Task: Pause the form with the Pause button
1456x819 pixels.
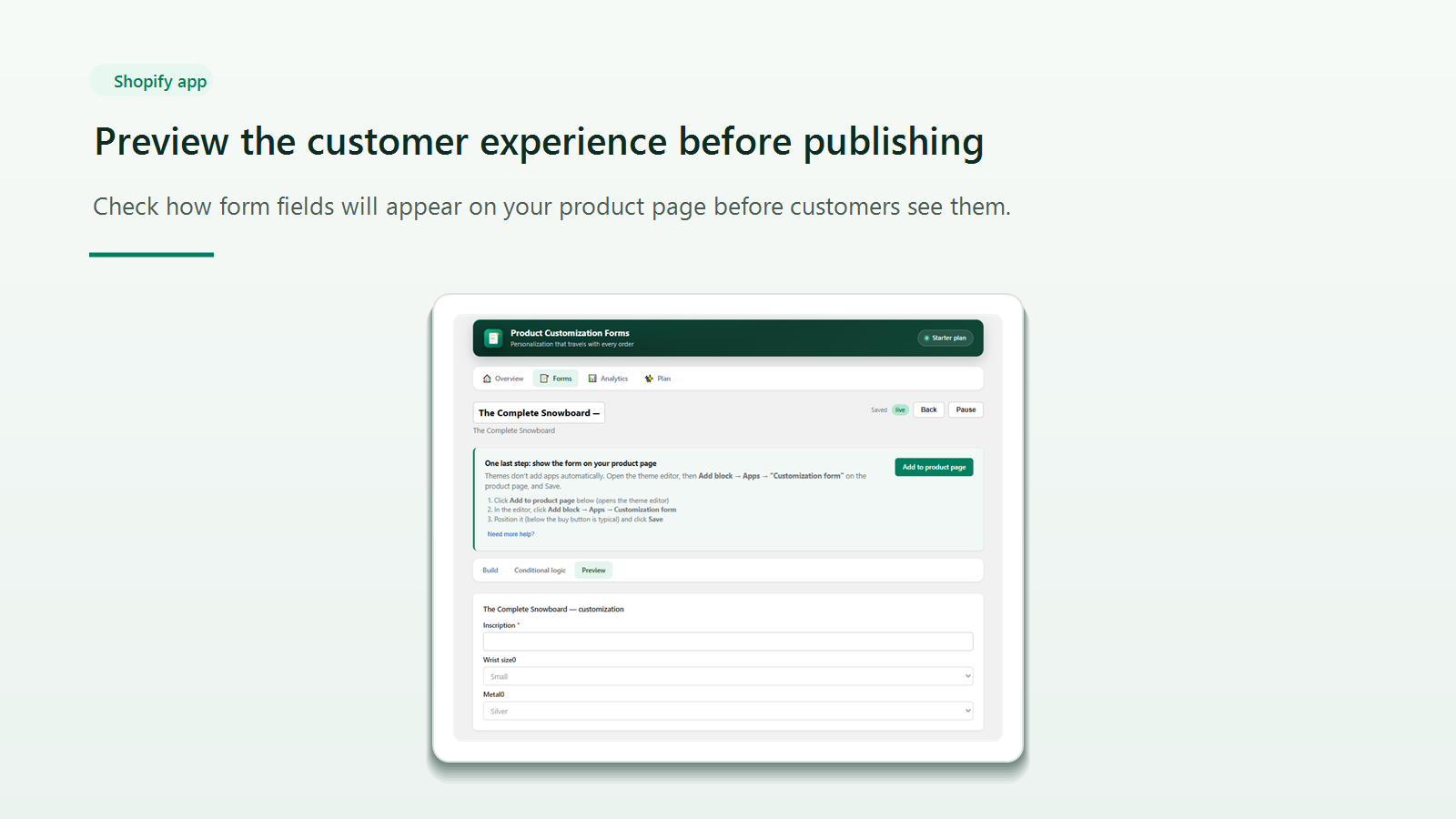Action: [966, 409]
